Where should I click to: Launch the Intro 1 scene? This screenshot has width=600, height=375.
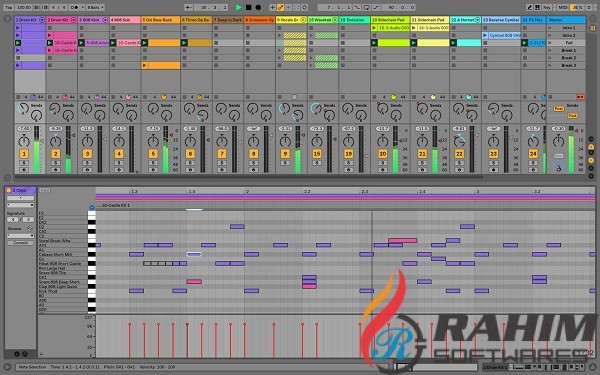550,28
